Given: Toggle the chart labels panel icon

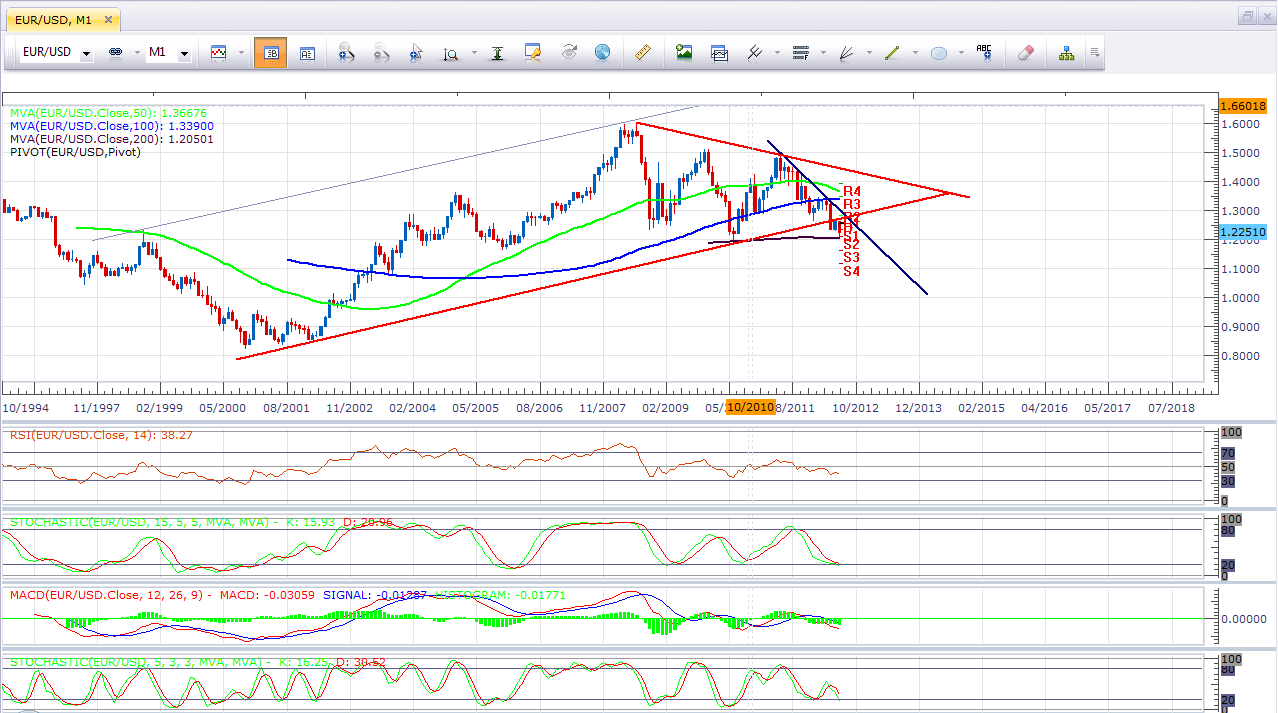Looking at the screenshot, I should coord(307,53).
